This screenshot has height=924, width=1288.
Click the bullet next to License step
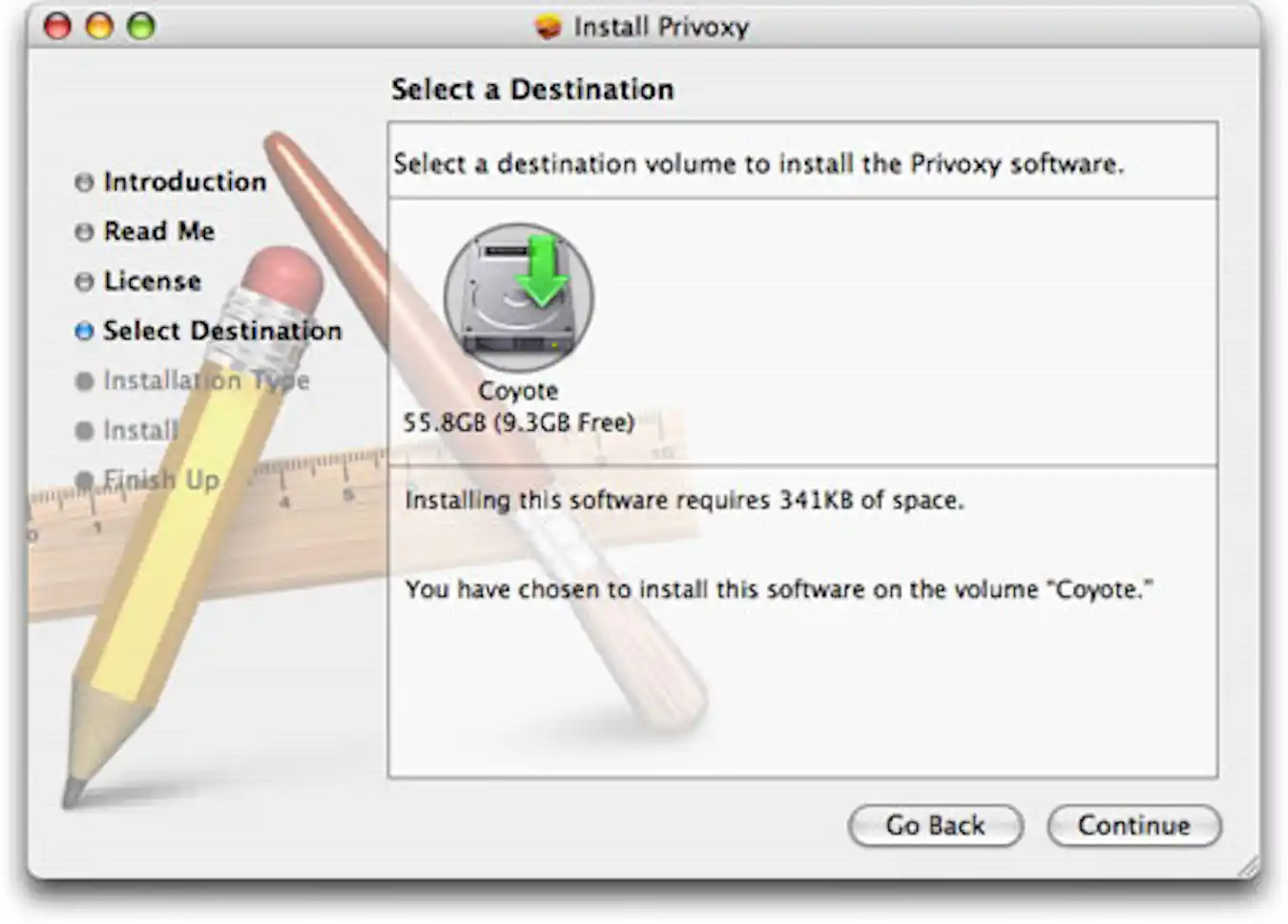84,281
